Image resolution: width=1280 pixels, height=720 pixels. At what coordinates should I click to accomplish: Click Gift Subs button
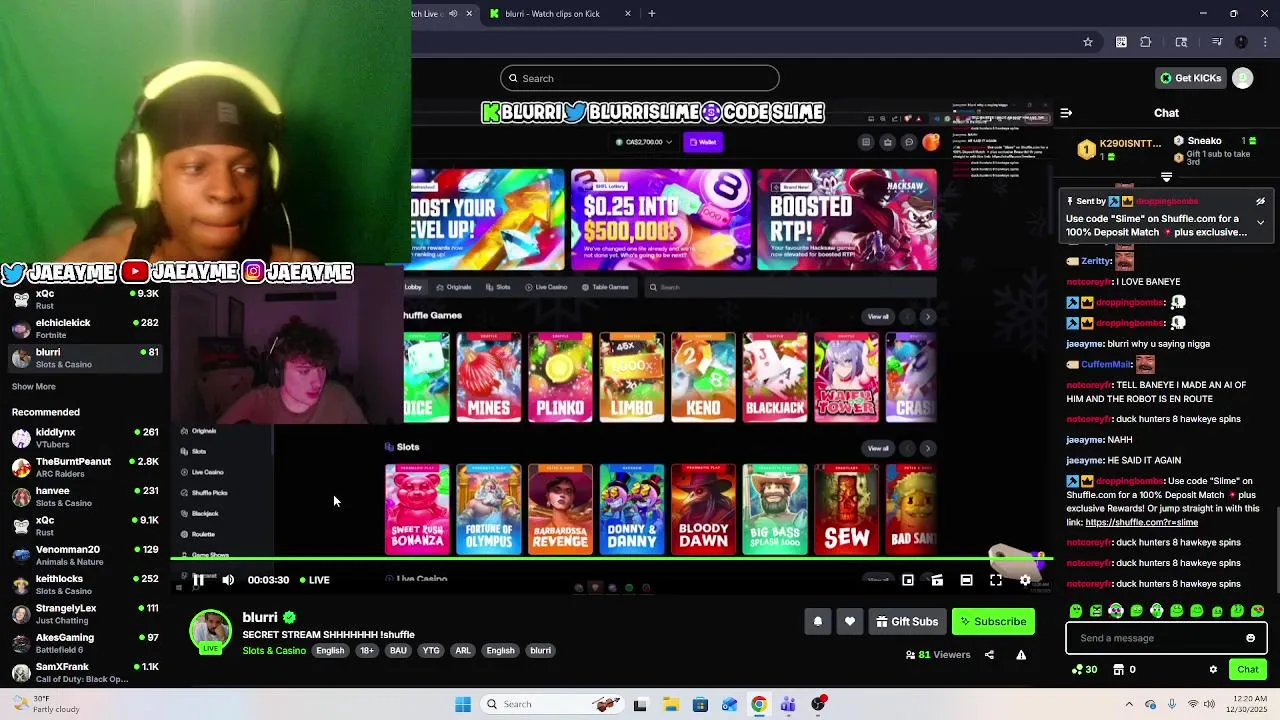click(x=907, y=622)
